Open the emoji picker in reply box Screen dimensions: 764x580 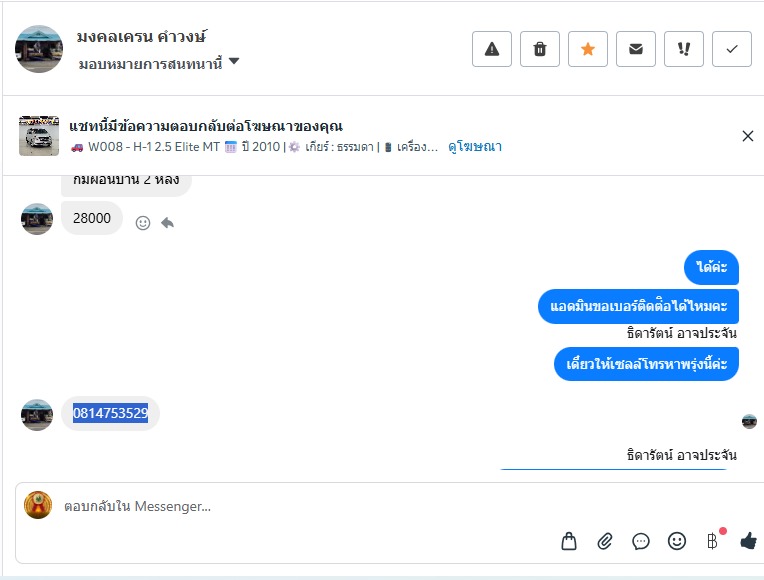[x=677, y=541]
